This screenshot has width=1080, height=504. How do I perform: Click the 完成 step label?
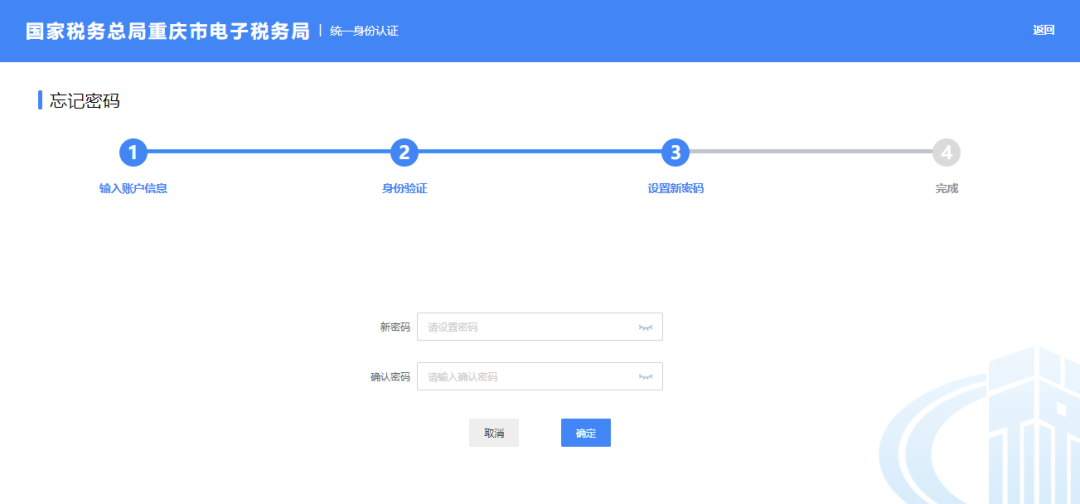point(946,189)
